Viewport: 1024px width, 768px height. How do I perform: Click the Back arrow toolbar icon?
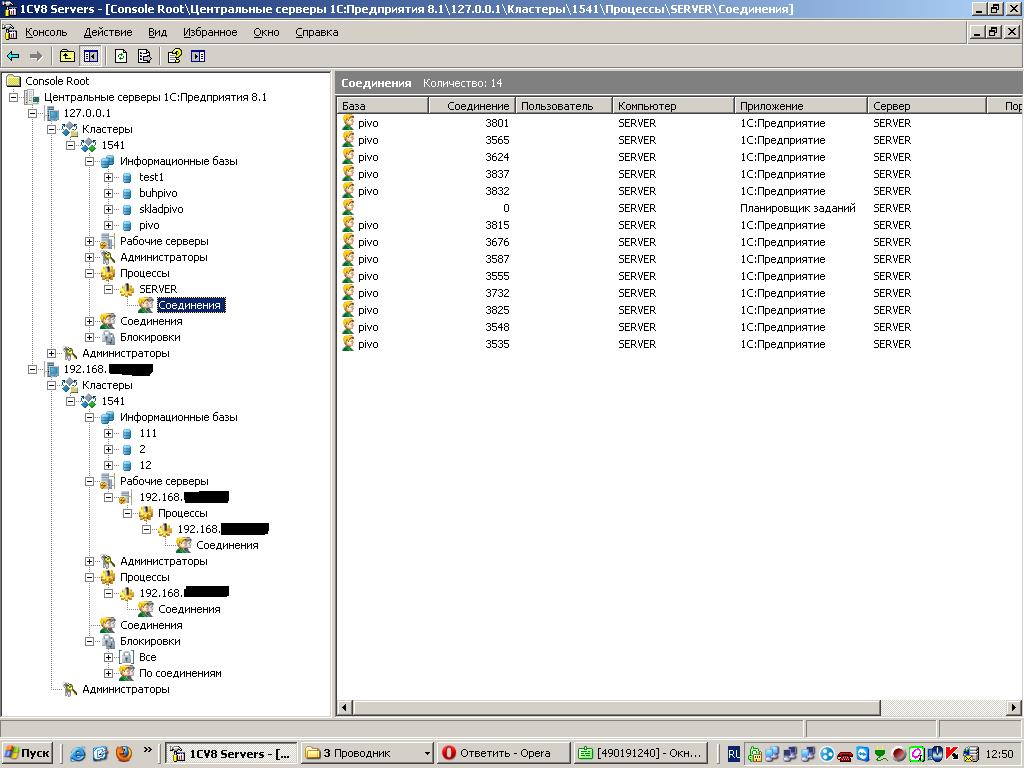(x=13, y=56)
